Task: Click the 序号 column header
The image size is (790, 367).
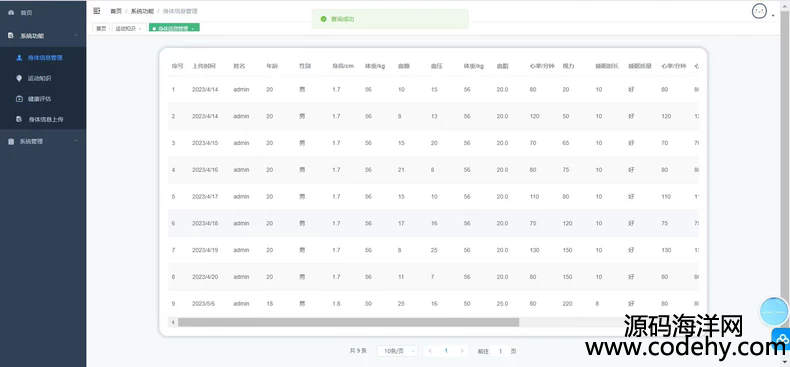Action: click(x=177, y=66)
